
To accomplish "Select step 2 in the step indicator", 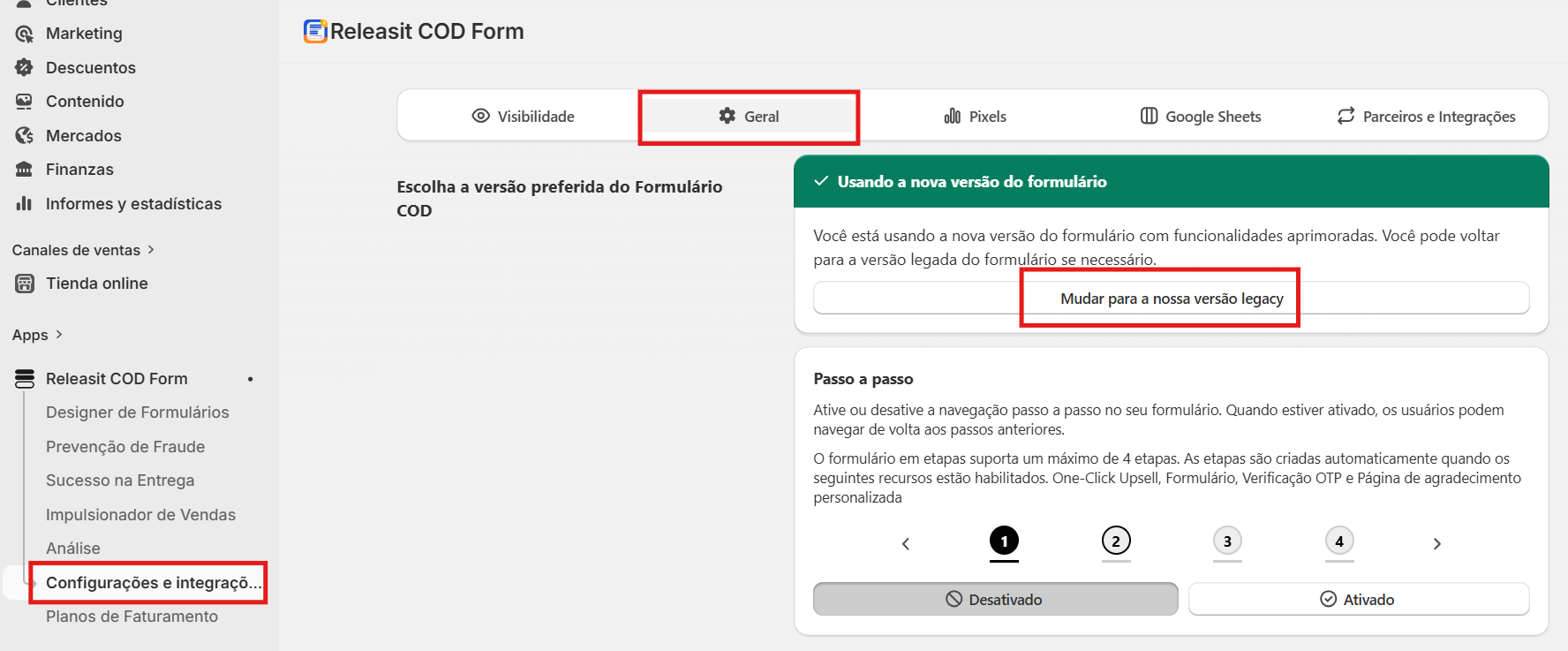I will pyautogui.click(x=1116, y=541).
